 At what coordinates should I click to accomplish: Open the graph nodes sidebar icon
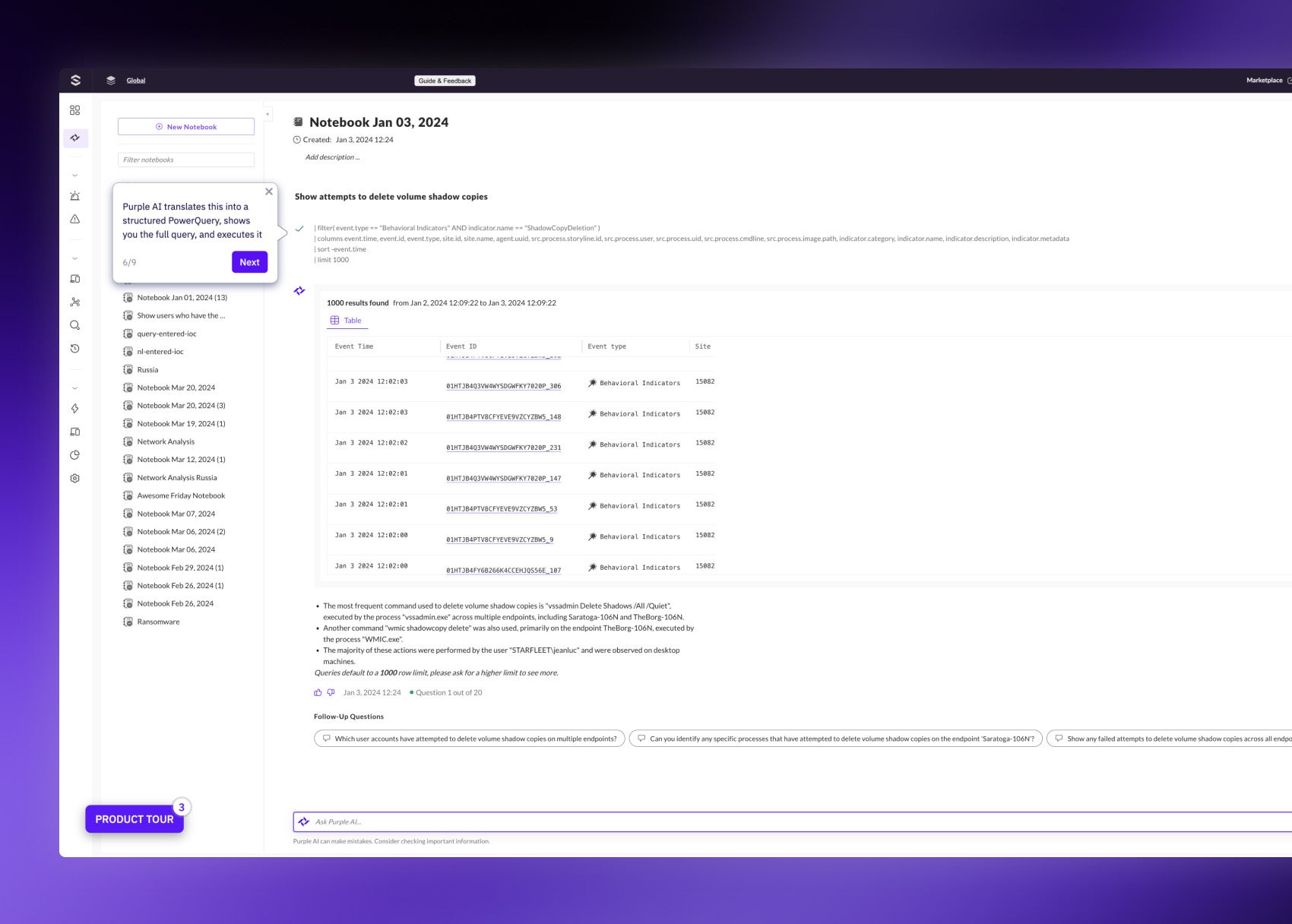click(x=74, y=302)
